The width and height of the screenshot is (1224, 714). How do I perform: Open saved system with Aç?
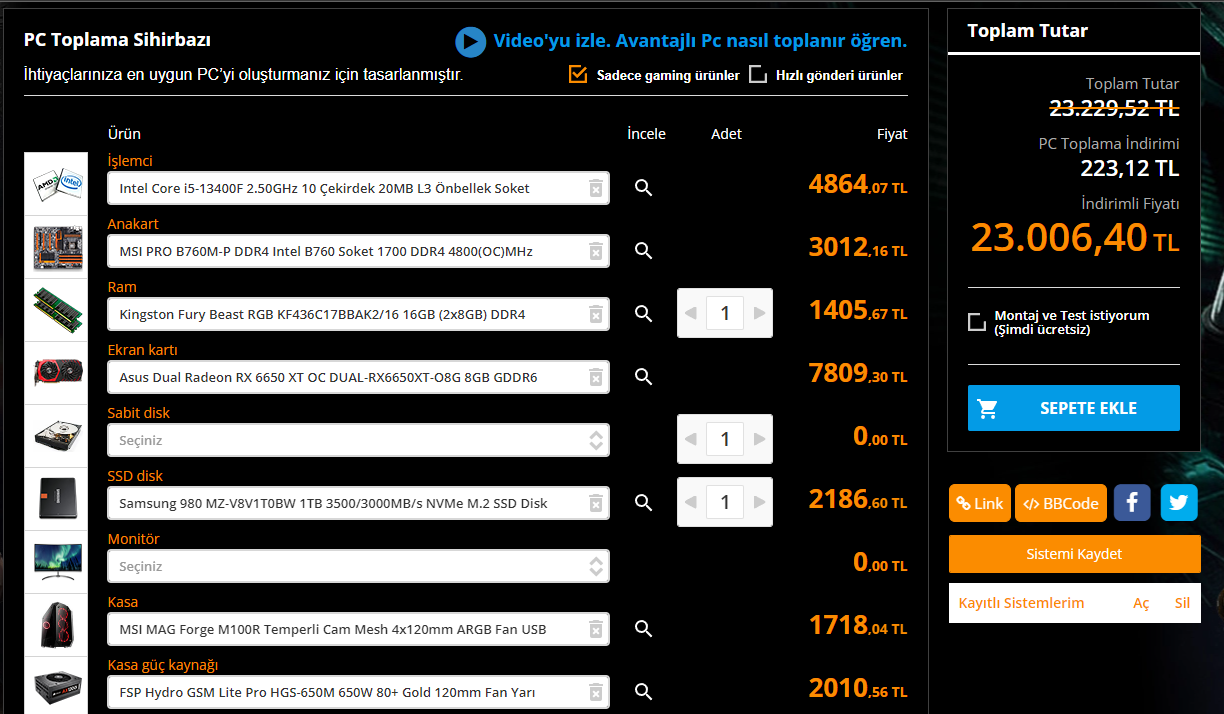tap(1141, 603)
